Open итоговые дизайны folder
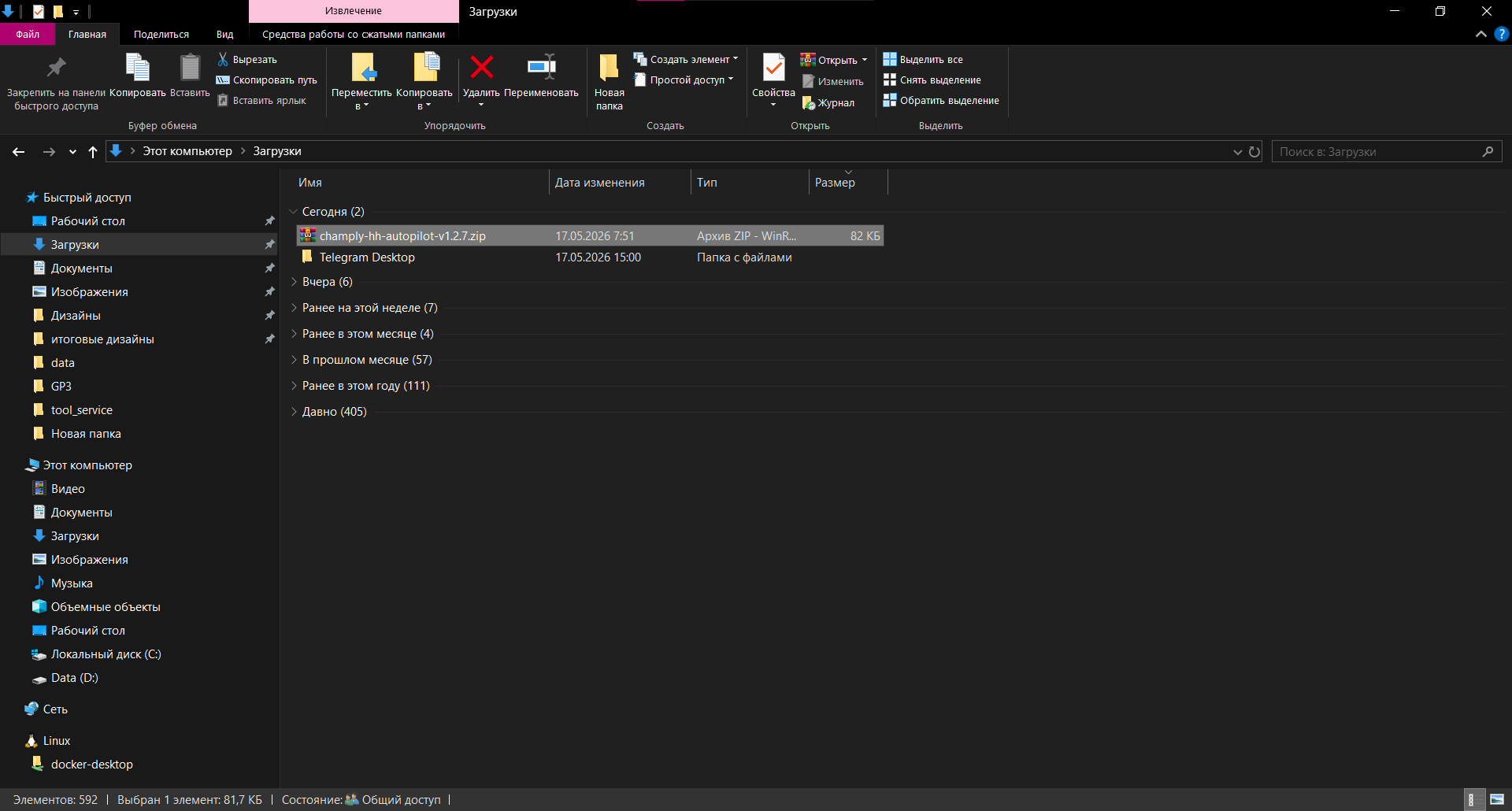Viewport: 1512px width, 811px height. click(102, 339)
